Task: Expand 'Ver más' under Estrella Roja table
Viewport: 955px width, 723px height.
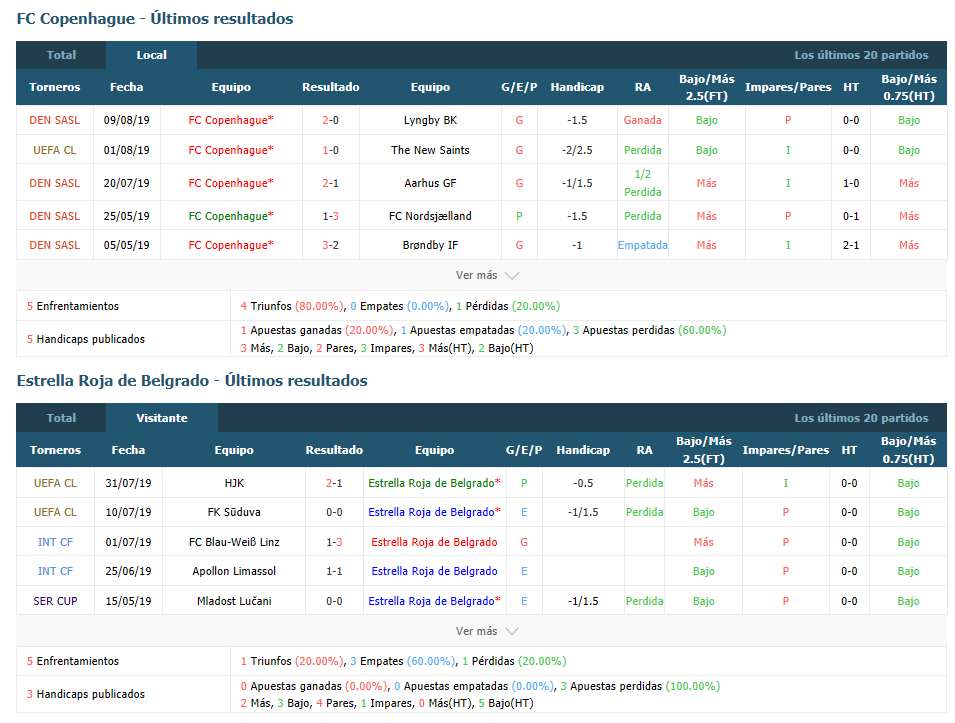Action: (487, 631)
